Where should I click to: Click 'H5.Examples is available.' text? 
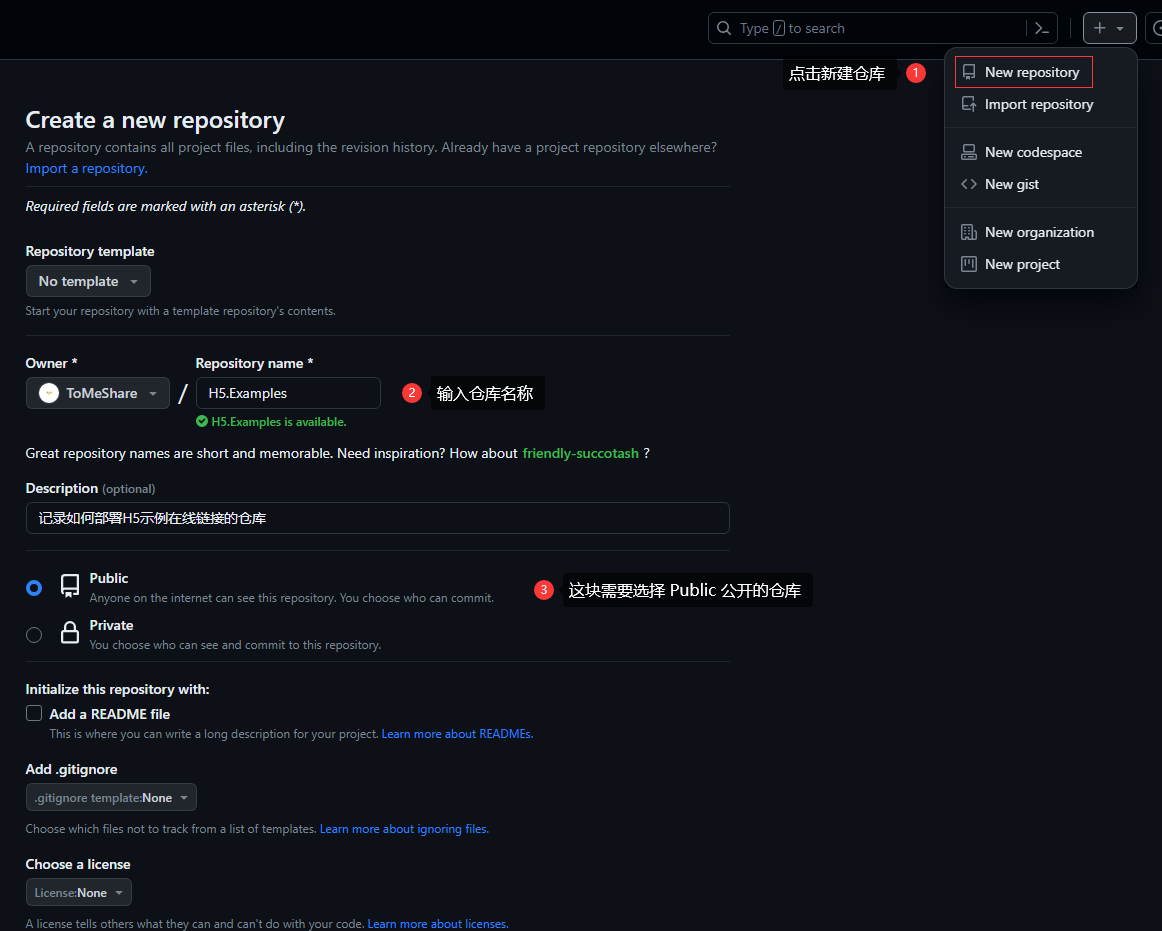(x=279, y=422)
